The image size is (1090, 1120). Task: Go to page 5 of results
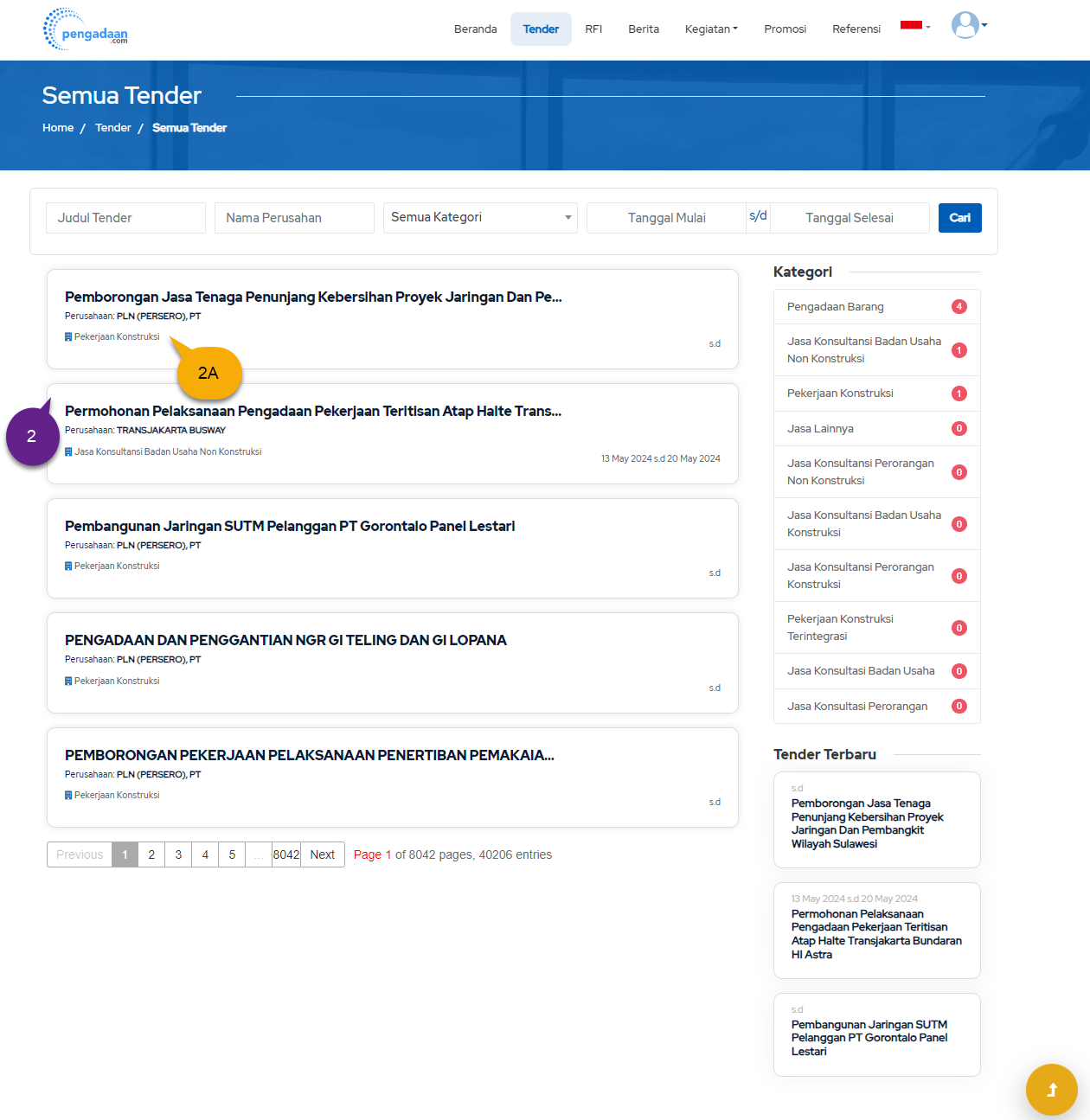(x=232, y=854)
